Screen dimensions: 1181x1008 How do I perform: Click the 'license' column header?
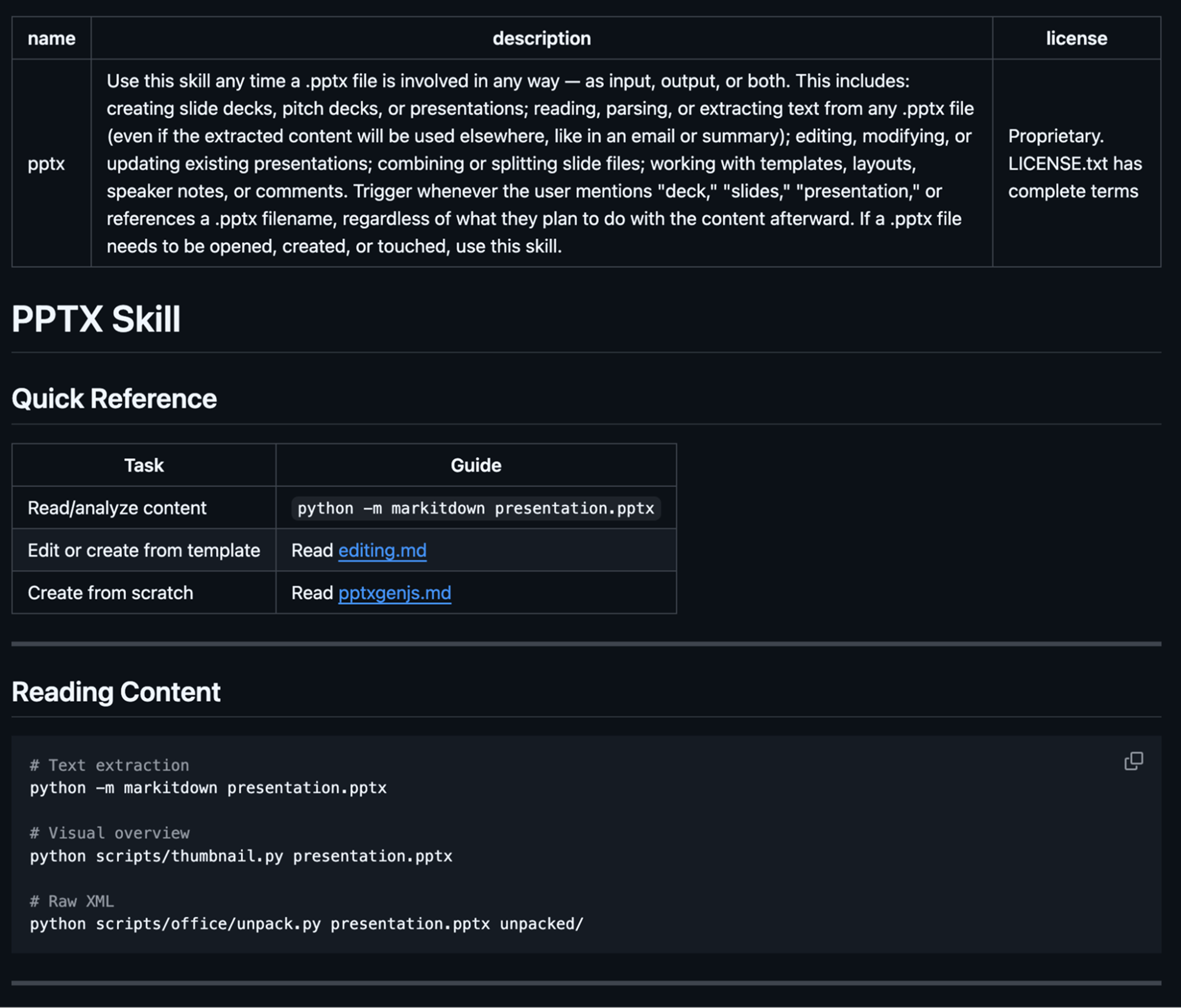point(1076,38)
